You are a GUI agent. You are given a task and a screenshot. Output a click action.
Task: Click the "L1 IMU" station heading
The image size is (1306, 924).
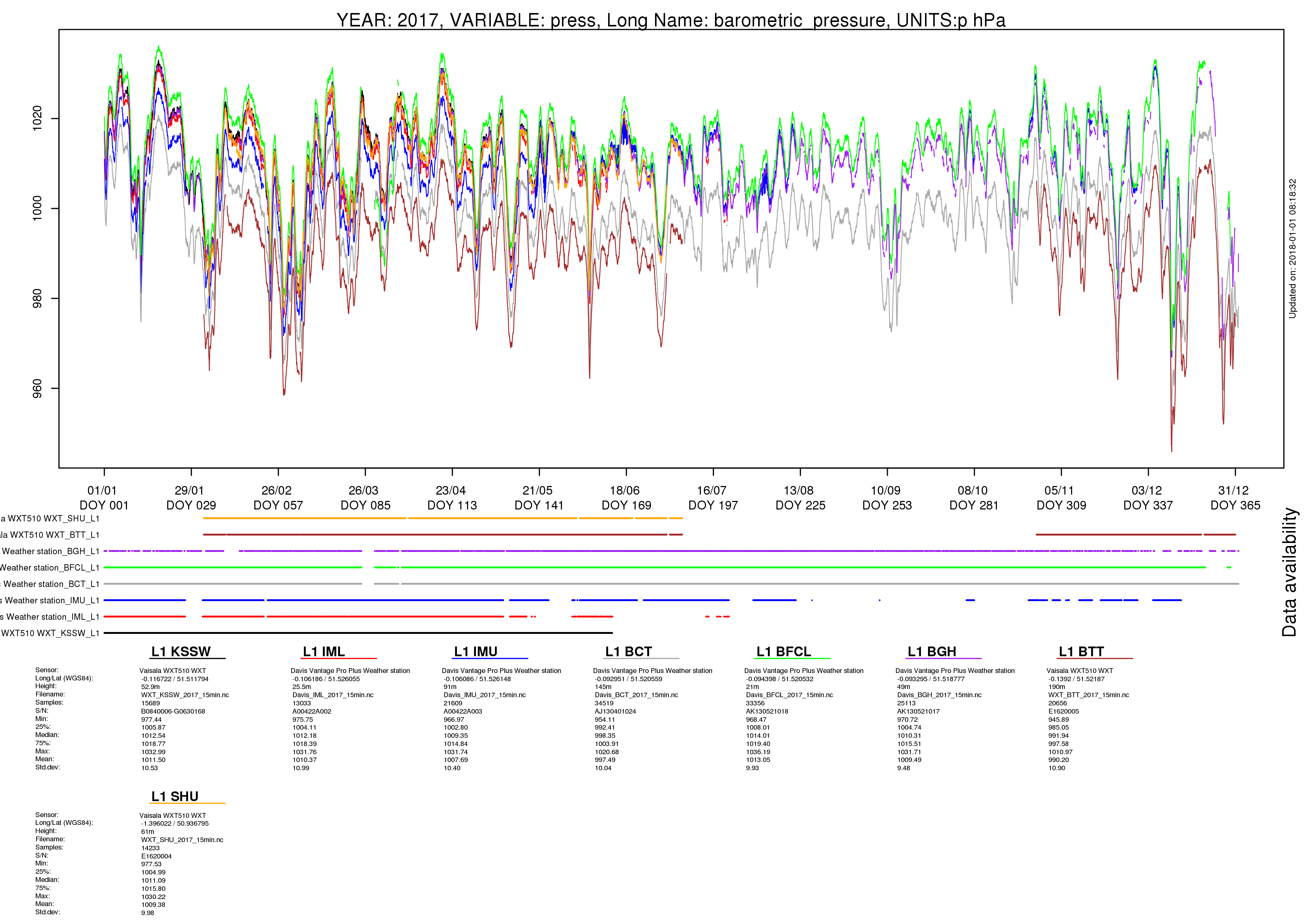coord(476,652)
